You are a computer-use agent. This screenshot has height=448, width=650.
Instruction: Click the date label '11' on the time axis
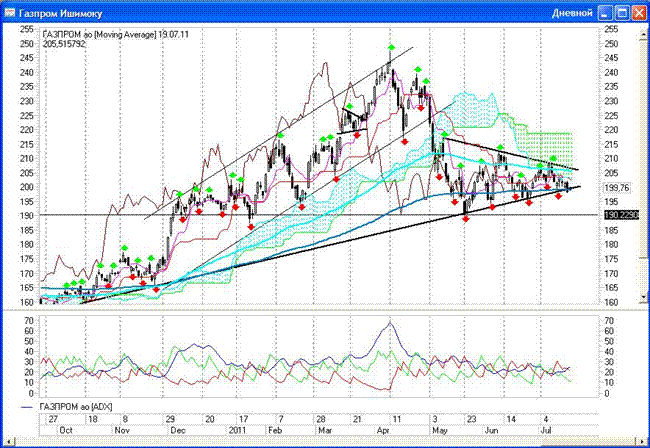click(x=397, y=419)
